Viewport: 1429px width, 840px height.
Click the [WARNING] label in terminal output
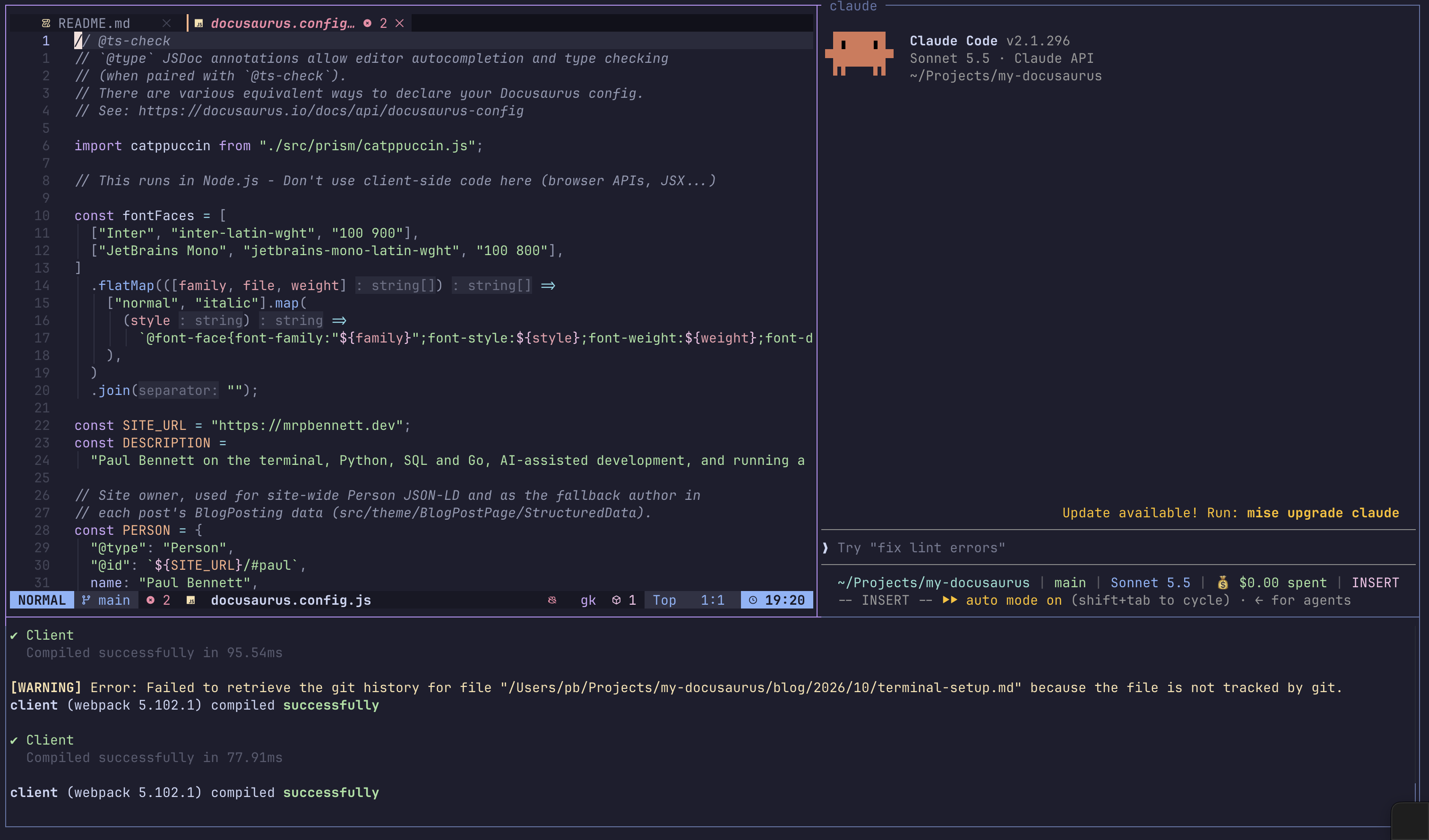[x=46, y=687]
